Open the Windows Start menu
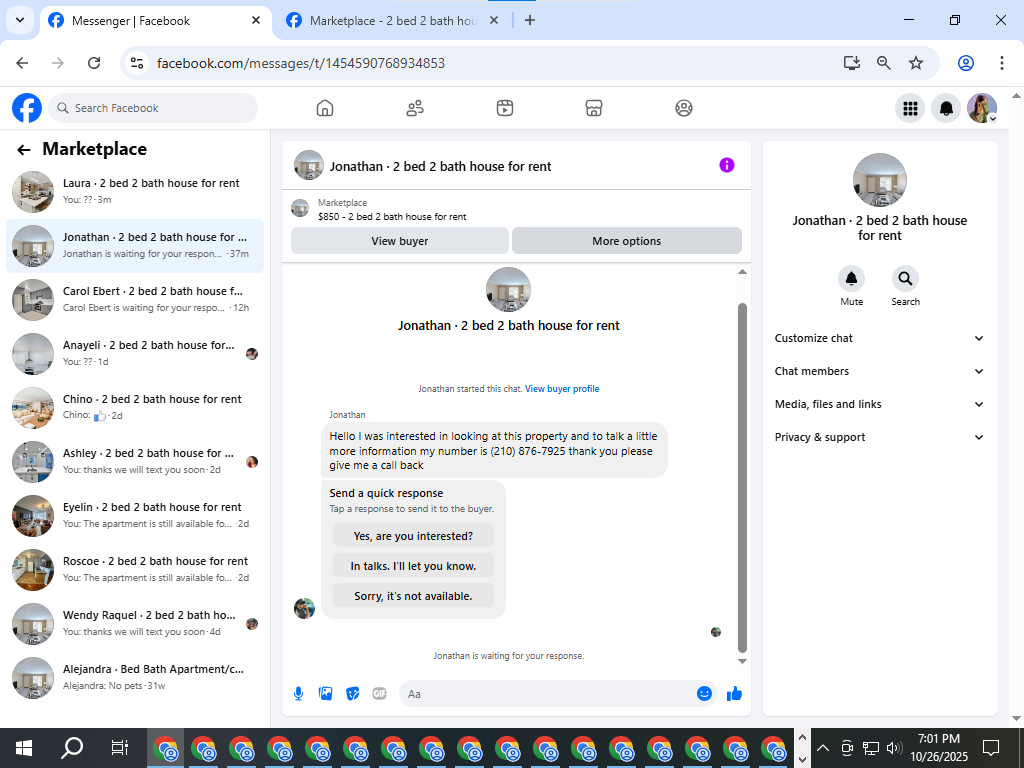 pyautogui.click(x=24, y=748)
